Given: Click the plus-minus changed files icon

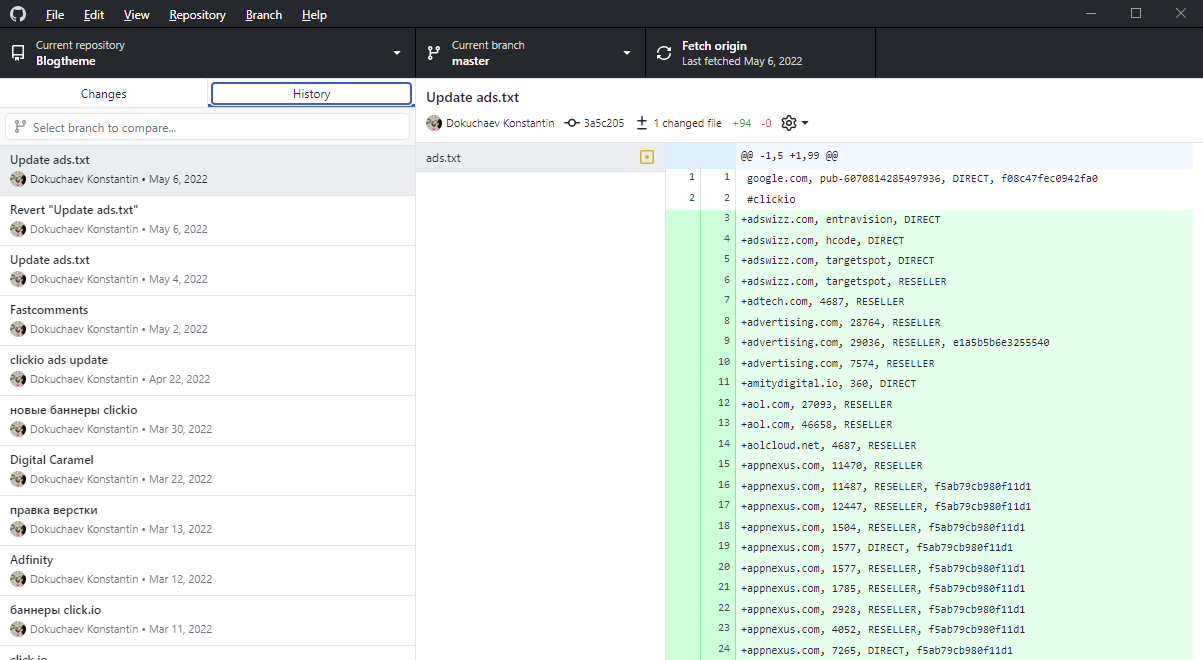Looking at the screenshot, I should click(x=642, y=123).
